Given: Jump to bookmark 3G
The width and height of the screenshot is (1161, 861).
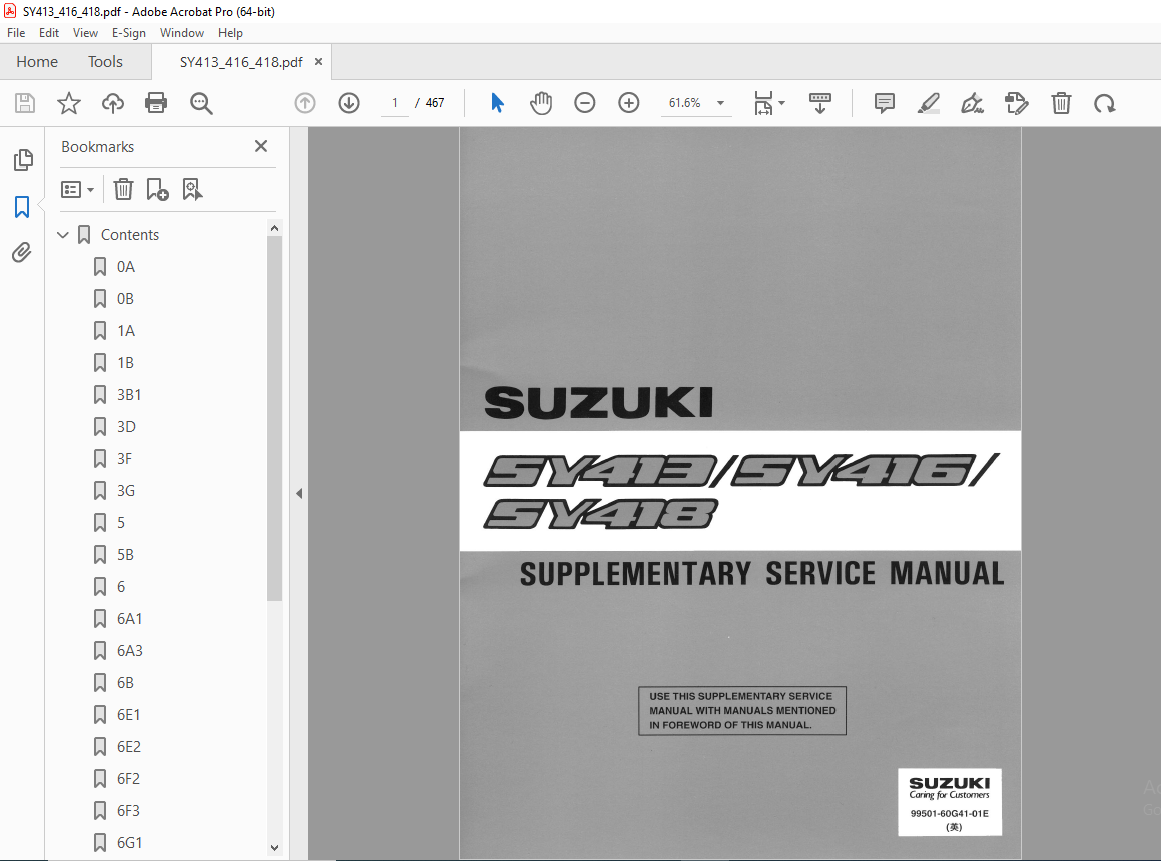Looking at the screenshot, I should tap(126, 491).
